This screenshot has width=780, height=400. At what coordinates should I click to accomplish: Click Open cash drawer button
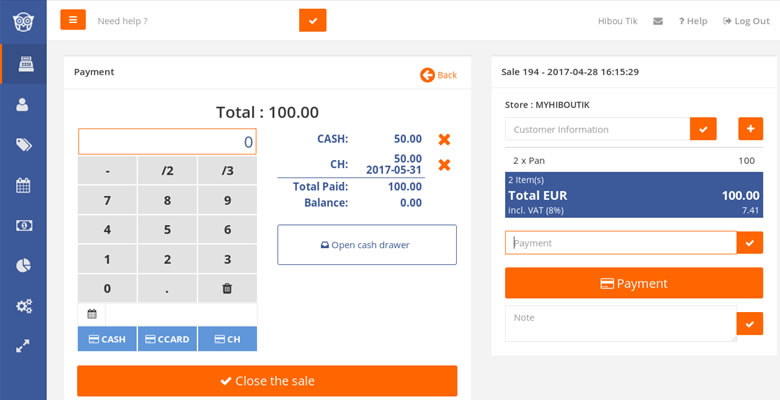[x=367, y=245]
